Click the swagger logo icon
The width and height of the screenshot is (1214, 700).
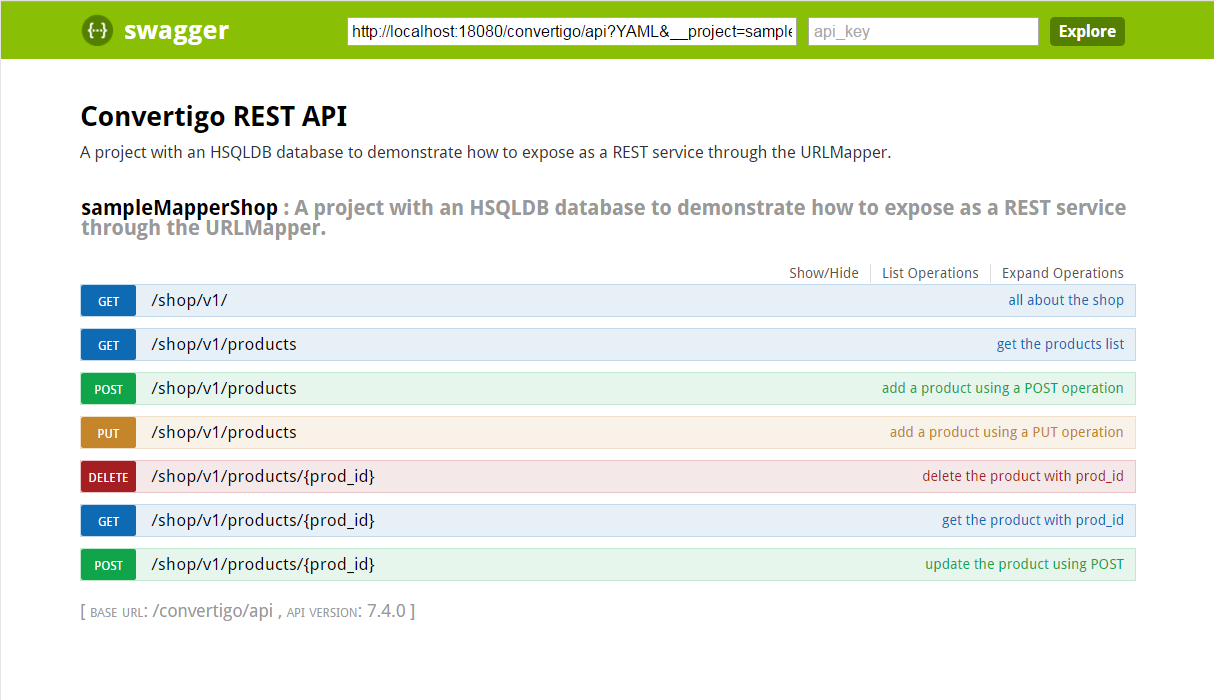97,31
